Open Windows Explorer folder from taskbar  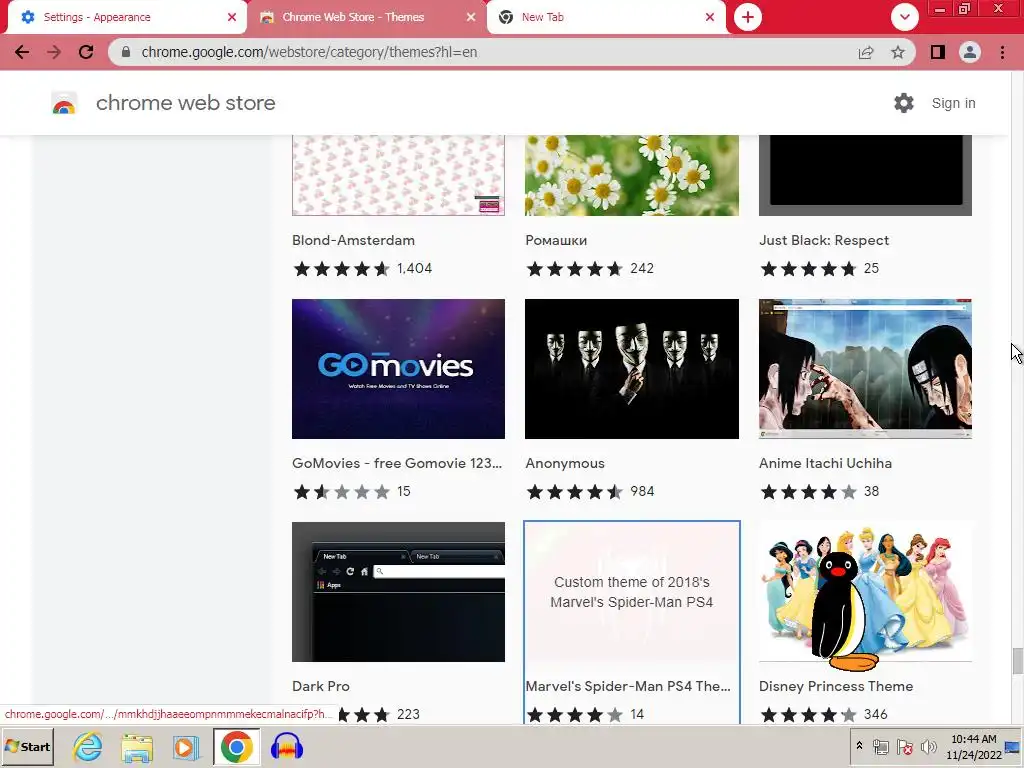point(136,748)
